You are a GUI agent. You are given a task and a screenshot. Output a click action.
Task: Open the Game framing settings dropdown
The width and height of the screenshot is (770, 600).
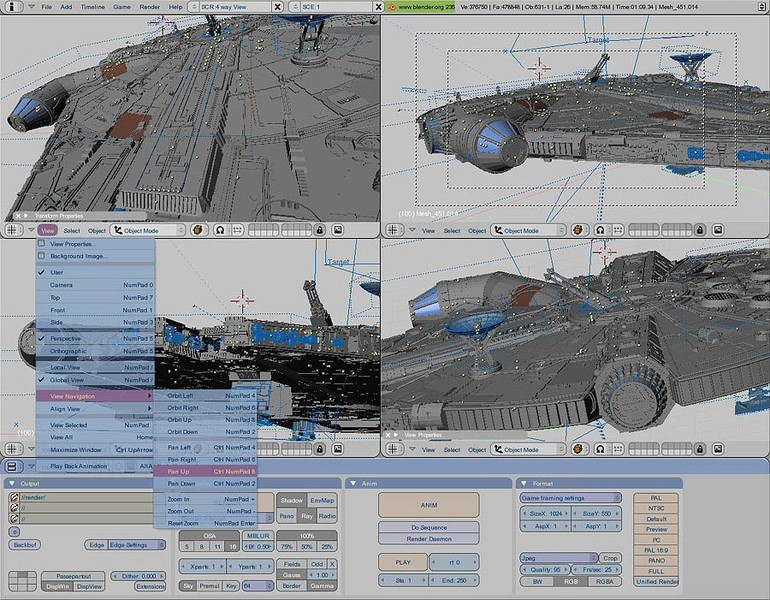(x=571, y=498)
